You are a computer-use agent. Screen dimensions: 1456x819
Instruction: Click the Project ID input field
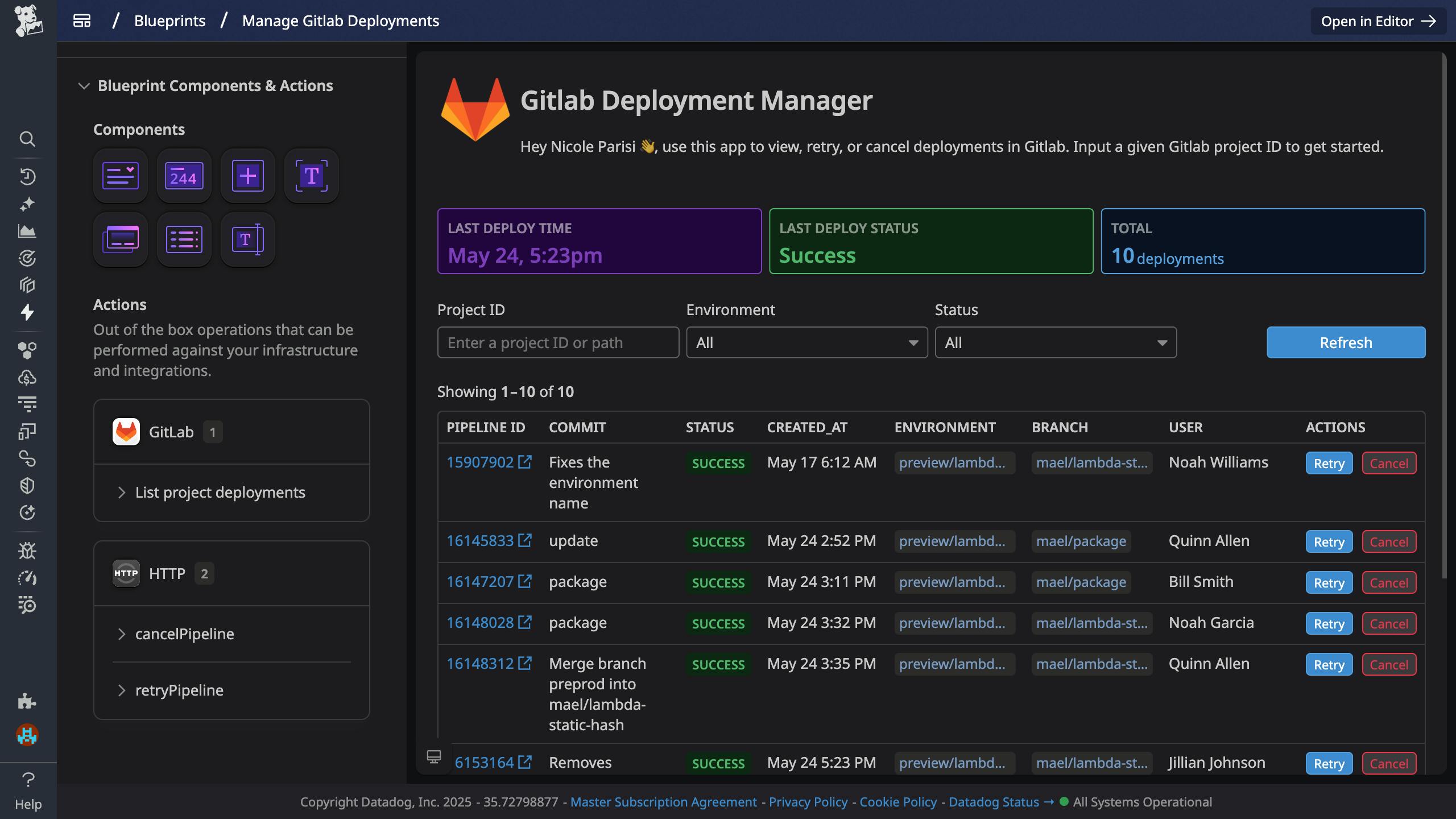pos(558,342)
